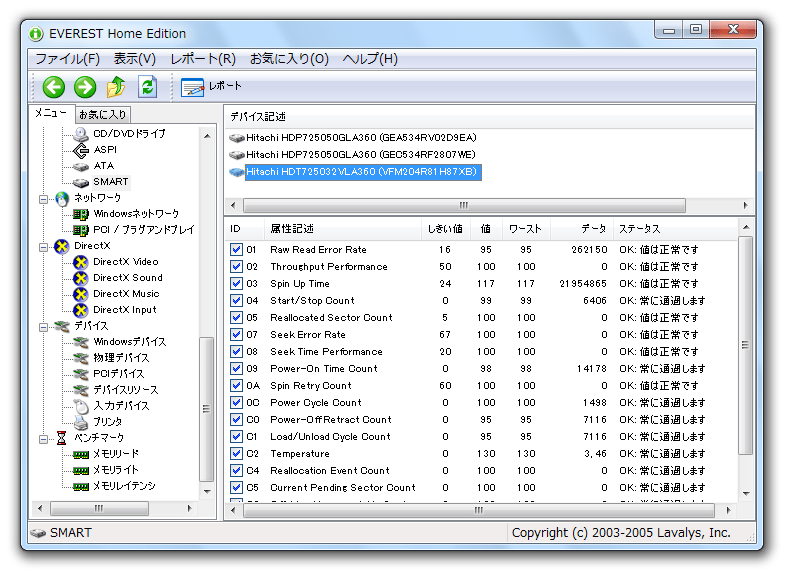Open the 物理デバイス icon
This screenshot has width=787, height=573.
81,359
